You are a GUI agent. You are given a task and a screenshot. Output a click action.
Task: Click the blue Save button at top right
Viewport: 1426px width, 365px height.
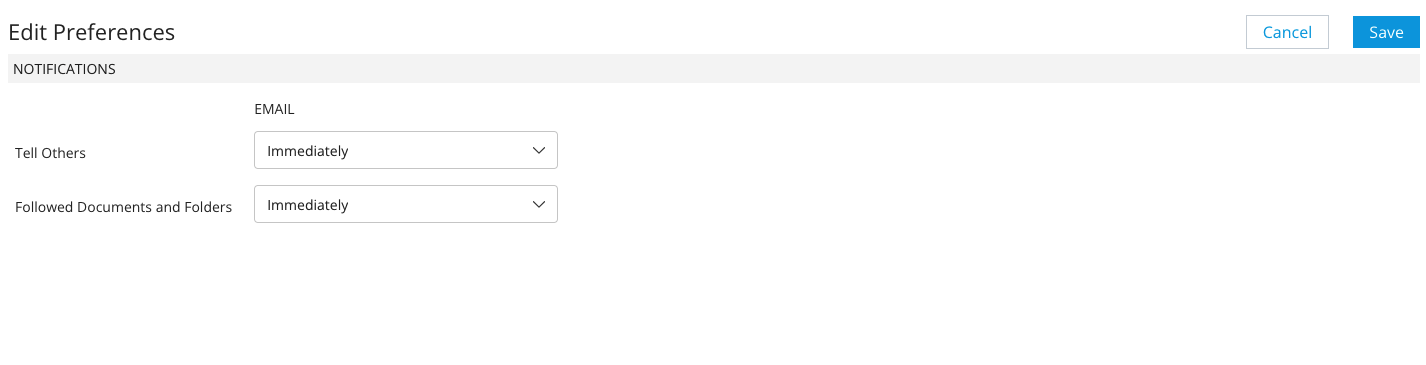point(1386,32)
